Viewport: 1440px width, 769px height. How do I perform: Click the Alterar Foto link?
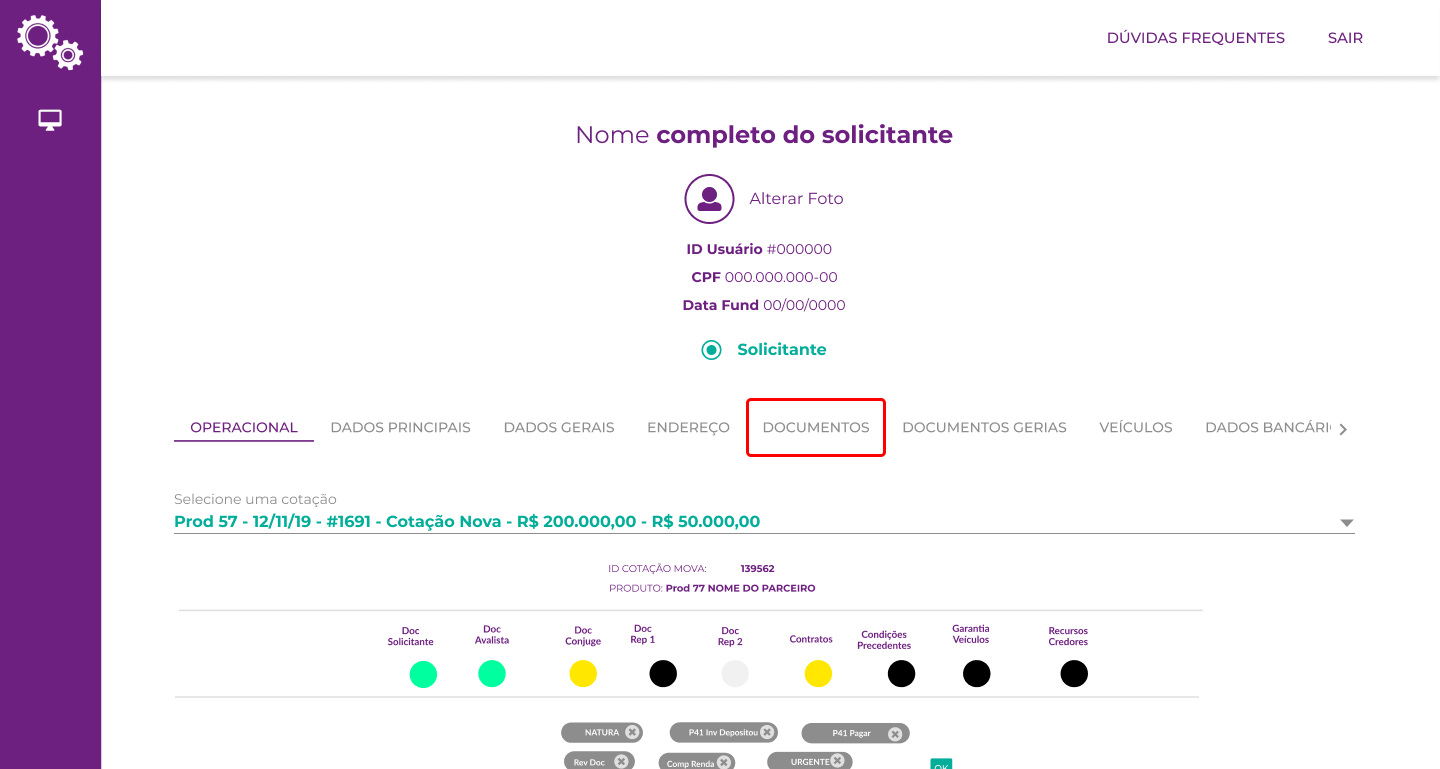pyautogui.click(x=796, y=199)
